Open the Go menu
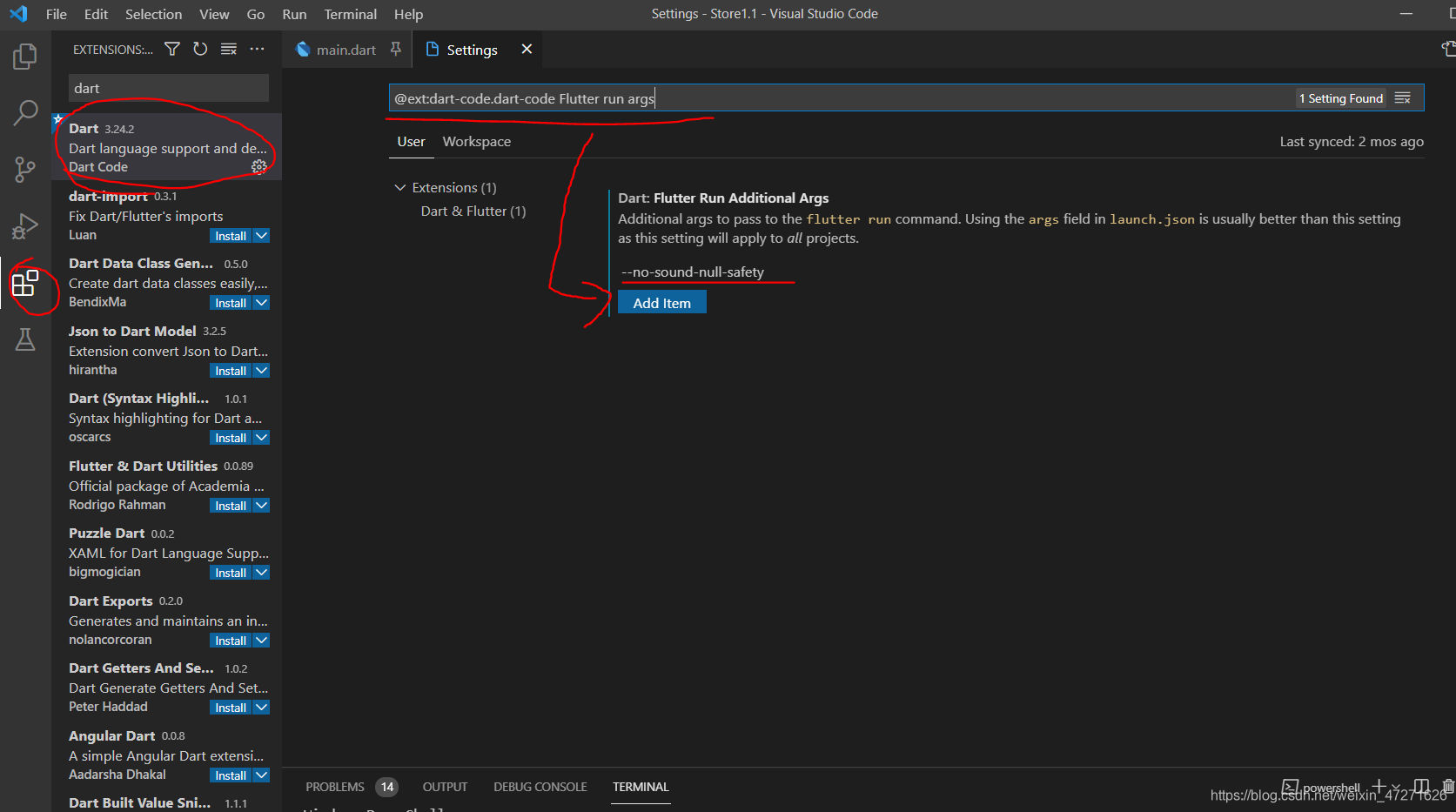Screen dimensions: 1456x812 coord(255,14)
